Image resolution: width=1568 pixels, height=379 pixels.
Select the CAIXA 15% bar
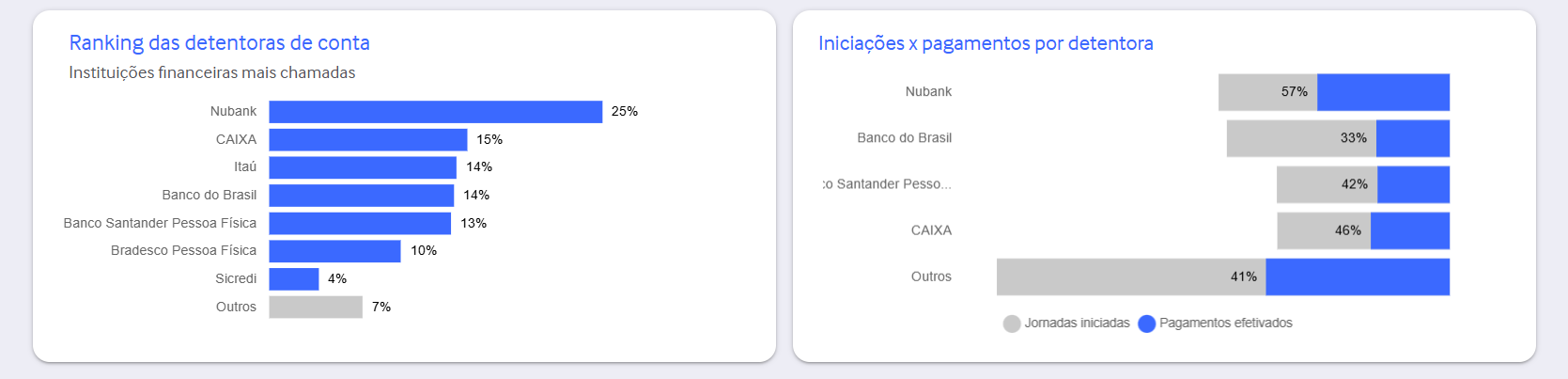(x=367, y=140)
